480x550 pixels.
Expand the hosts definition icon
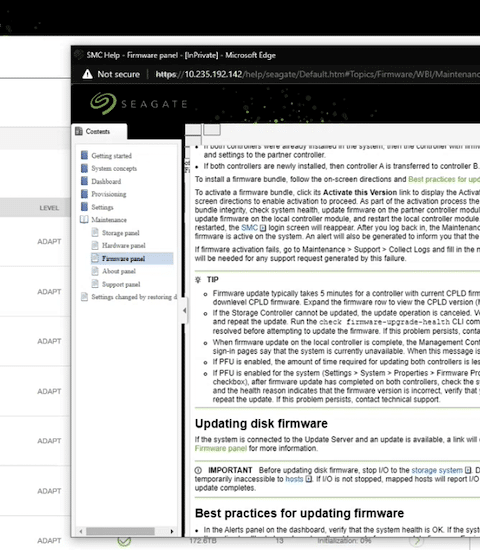308,479
